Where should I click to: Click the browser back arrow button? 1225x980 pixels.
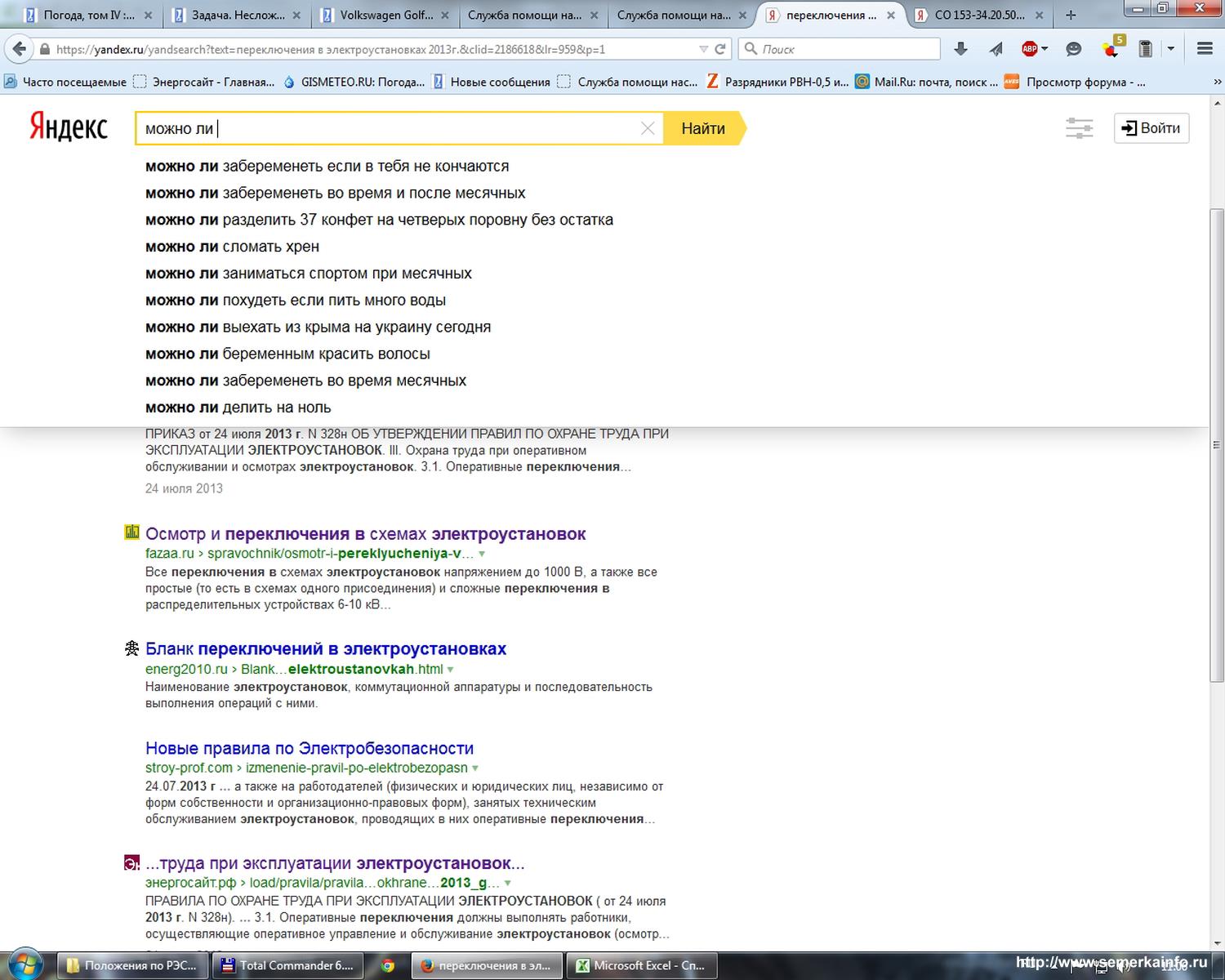pos(19,49)
